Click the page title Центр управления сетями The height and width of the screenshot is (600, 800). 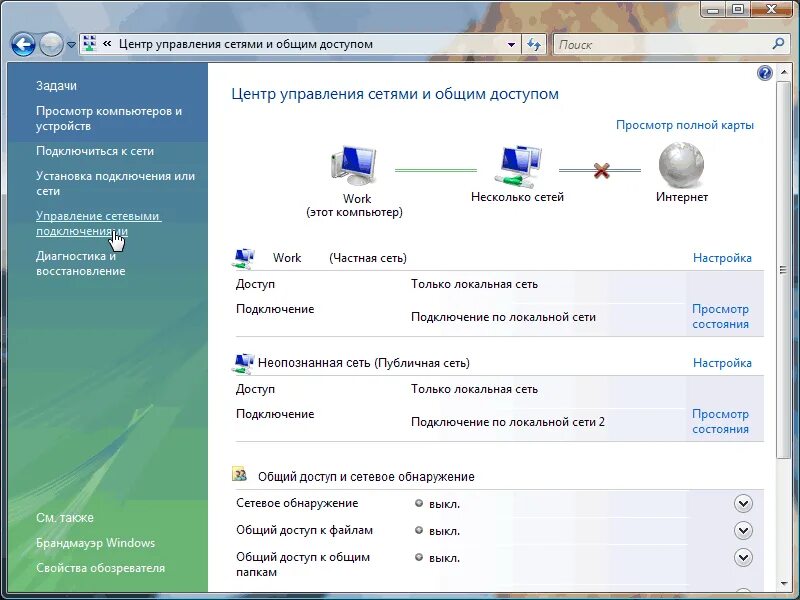coord(395,94)
